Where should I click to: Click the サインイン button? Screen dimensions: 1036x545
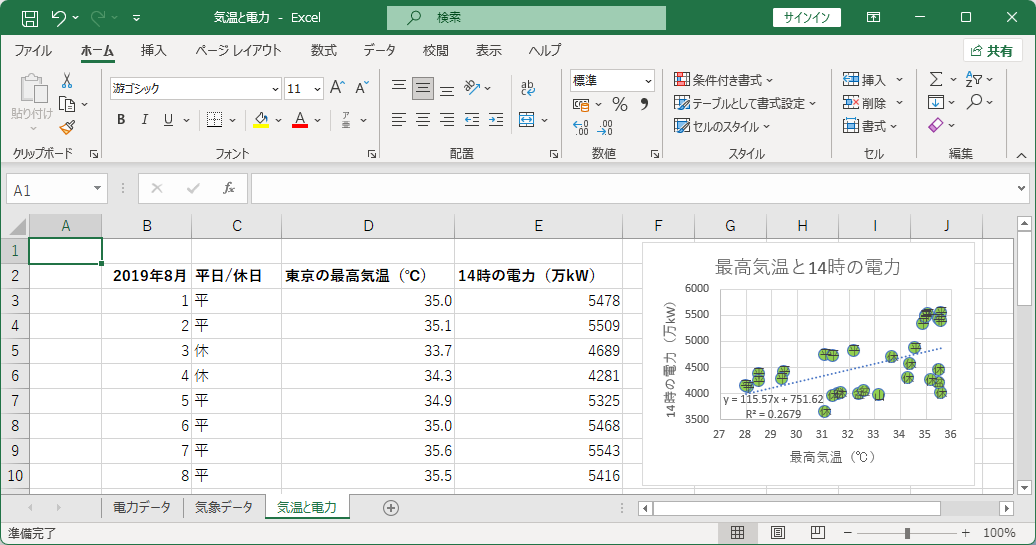click(x=807, y=18)
